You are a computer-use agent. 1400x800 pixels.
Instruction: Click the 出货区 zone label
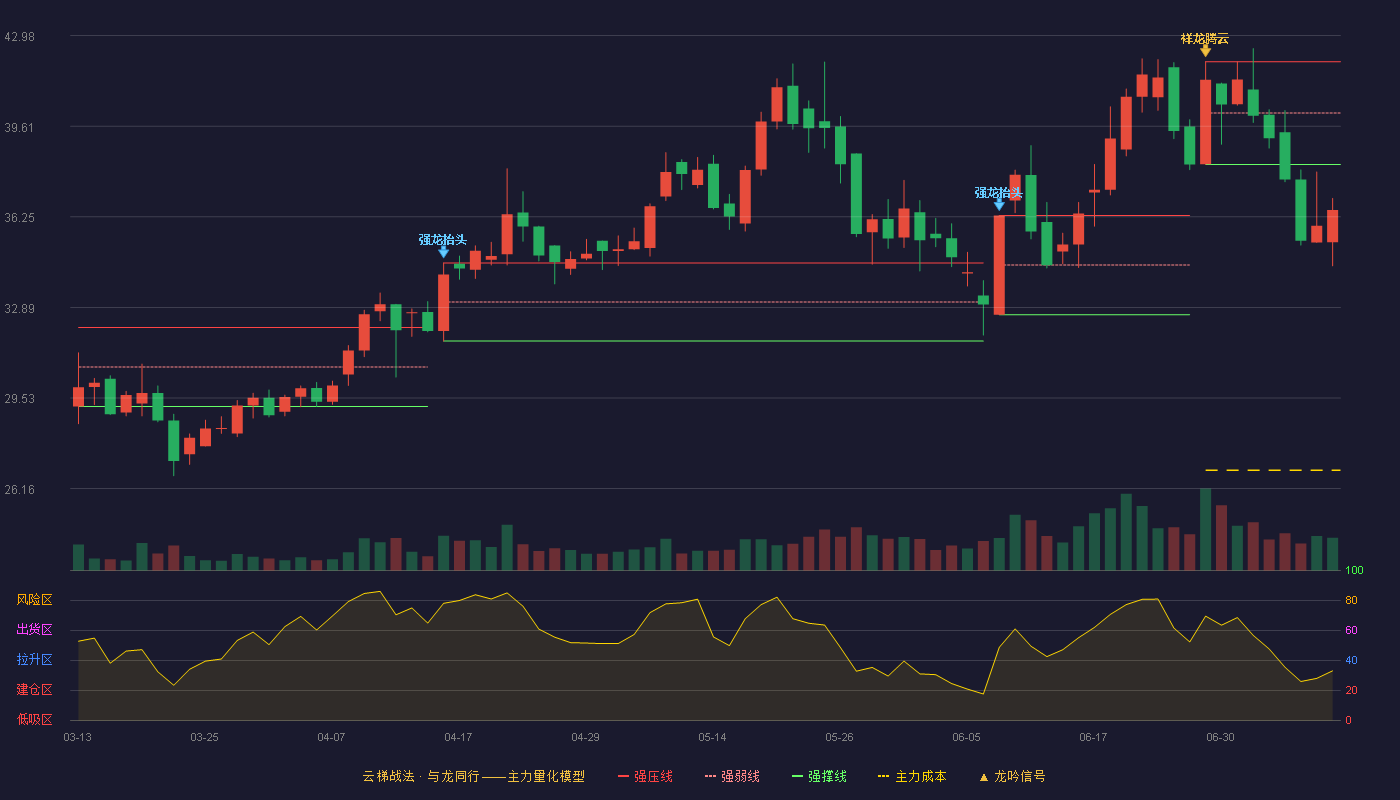pos(34,630)
